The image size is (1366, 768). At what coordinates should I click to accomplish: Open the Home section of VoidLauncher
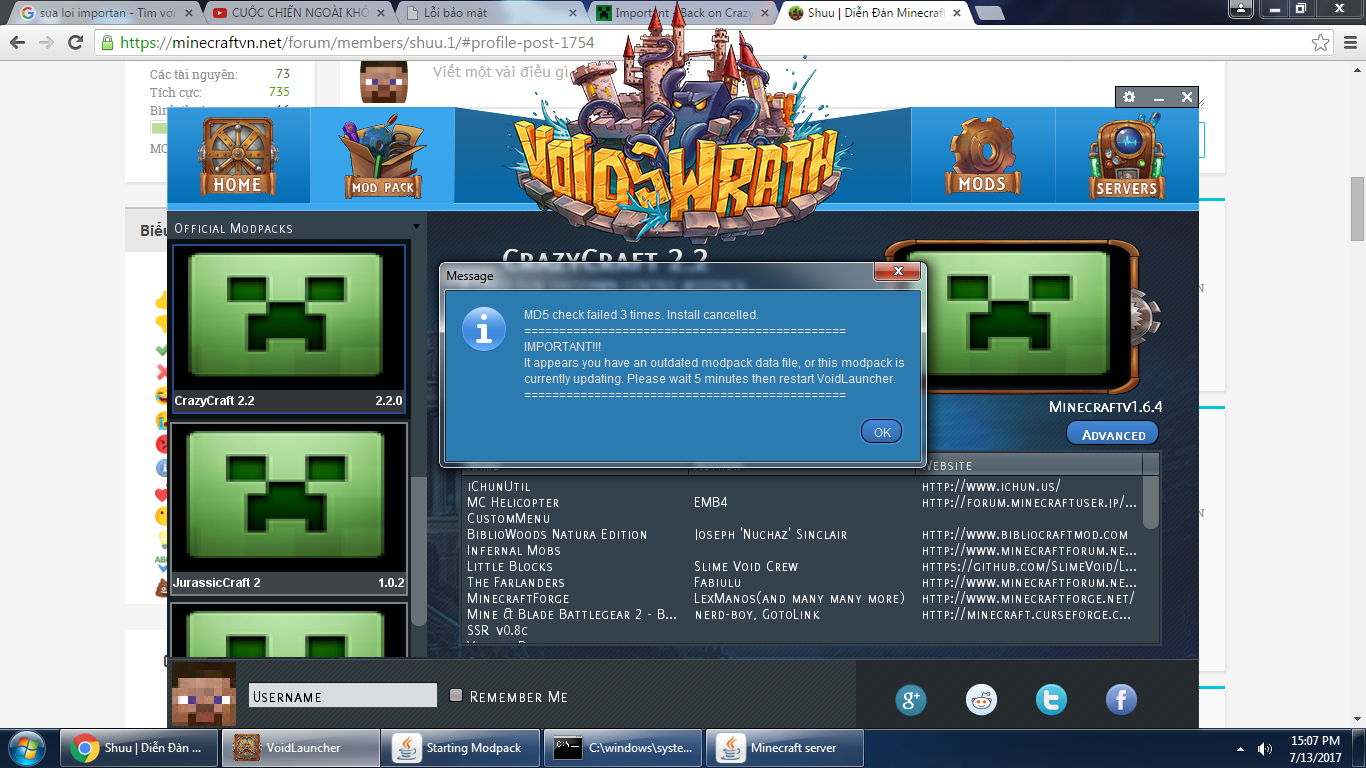[x=237, y=157]
